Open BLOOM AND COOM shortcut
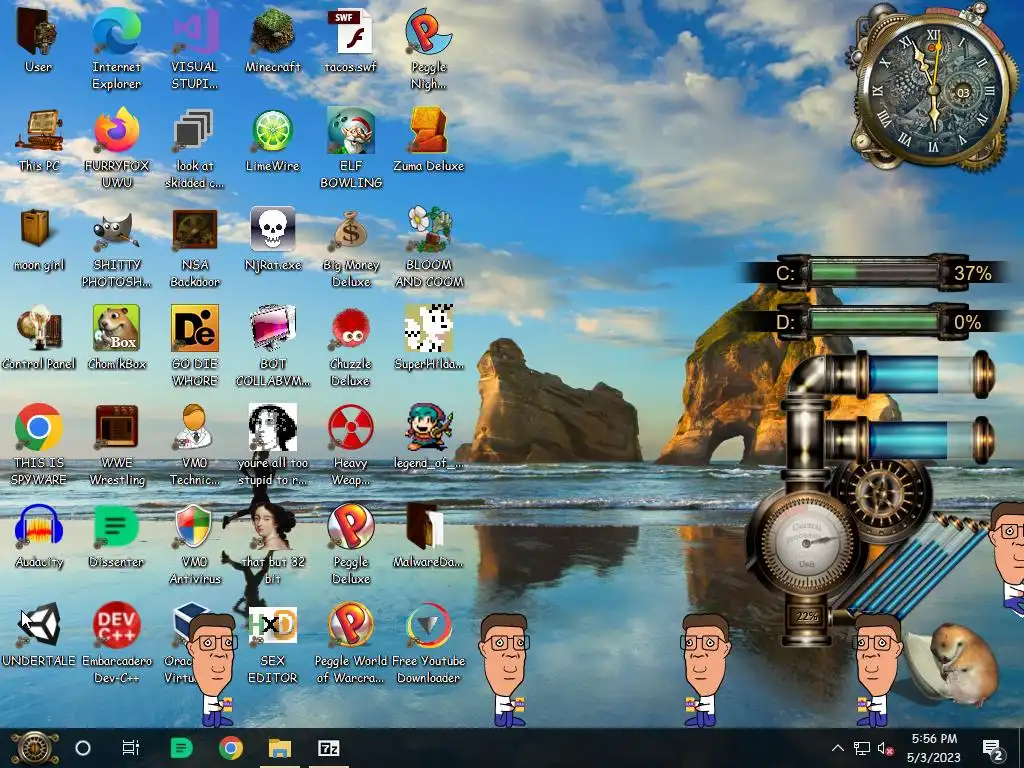 [x=428, y=246]
